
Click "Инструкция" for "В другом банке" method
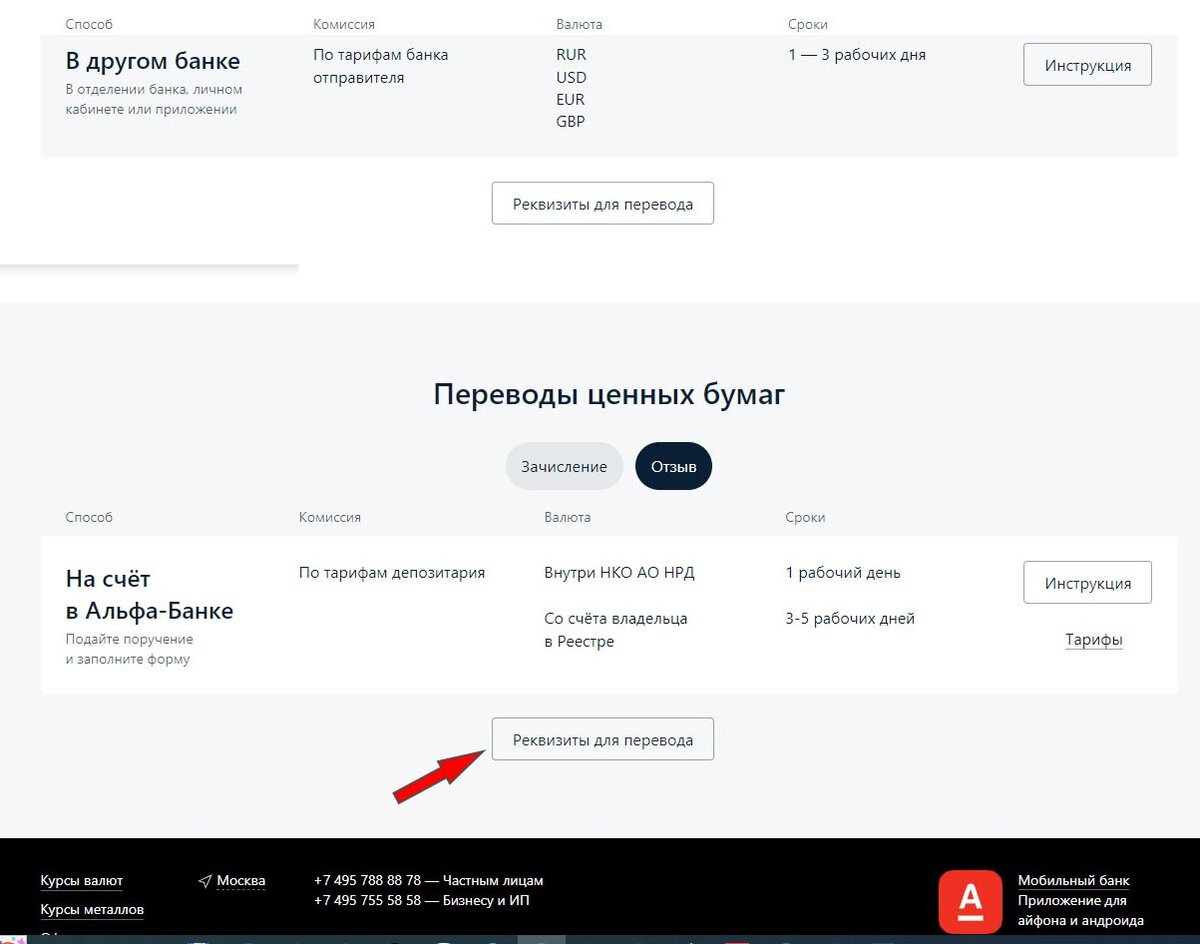tap(1087, 64)
